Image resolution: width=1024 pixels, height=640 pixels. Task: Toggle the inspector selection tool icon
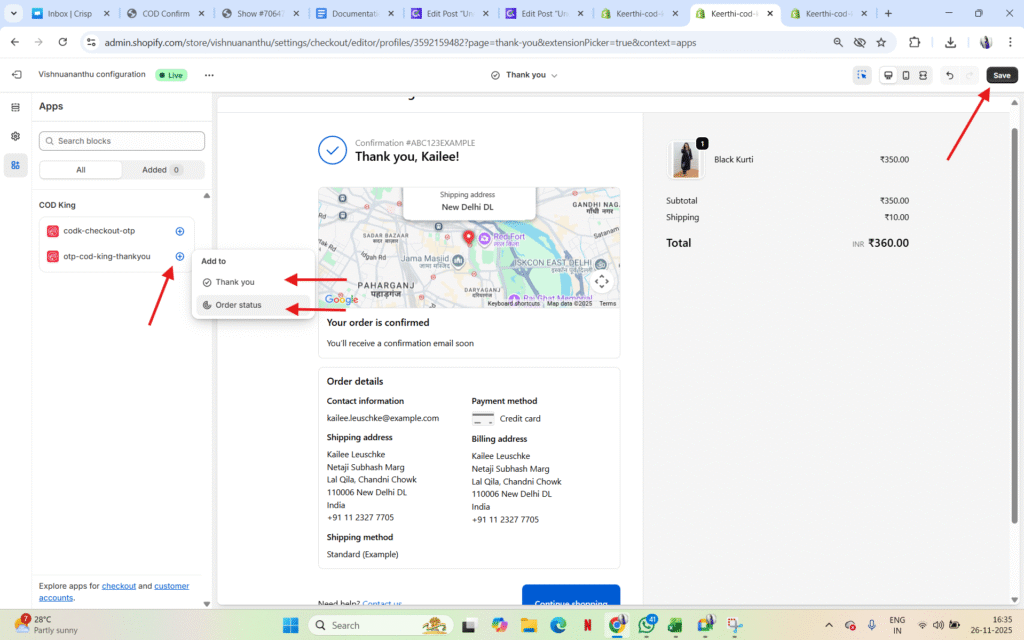click(862, 75)
